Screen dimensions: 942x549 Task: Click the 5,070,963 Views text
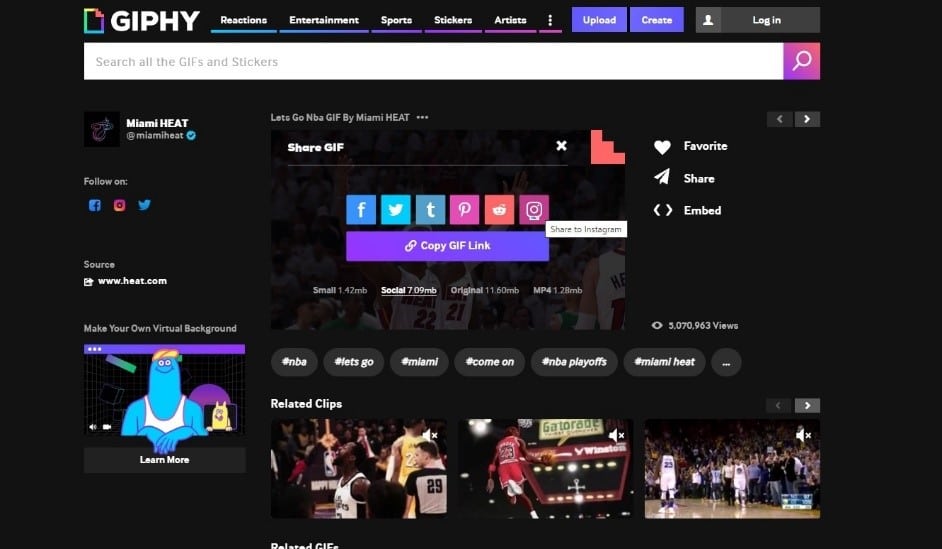(703, 326)
